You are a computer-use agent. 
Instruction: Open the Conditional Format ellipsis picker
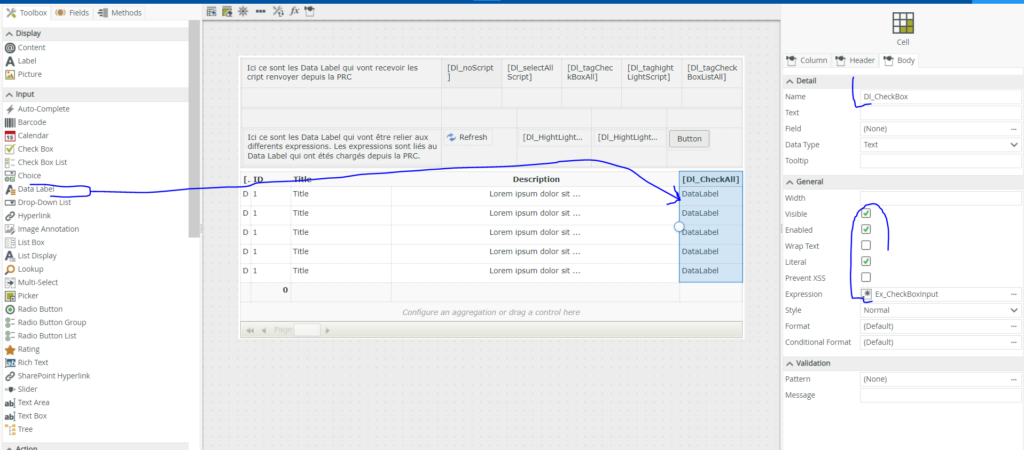tap(1015, 342)
